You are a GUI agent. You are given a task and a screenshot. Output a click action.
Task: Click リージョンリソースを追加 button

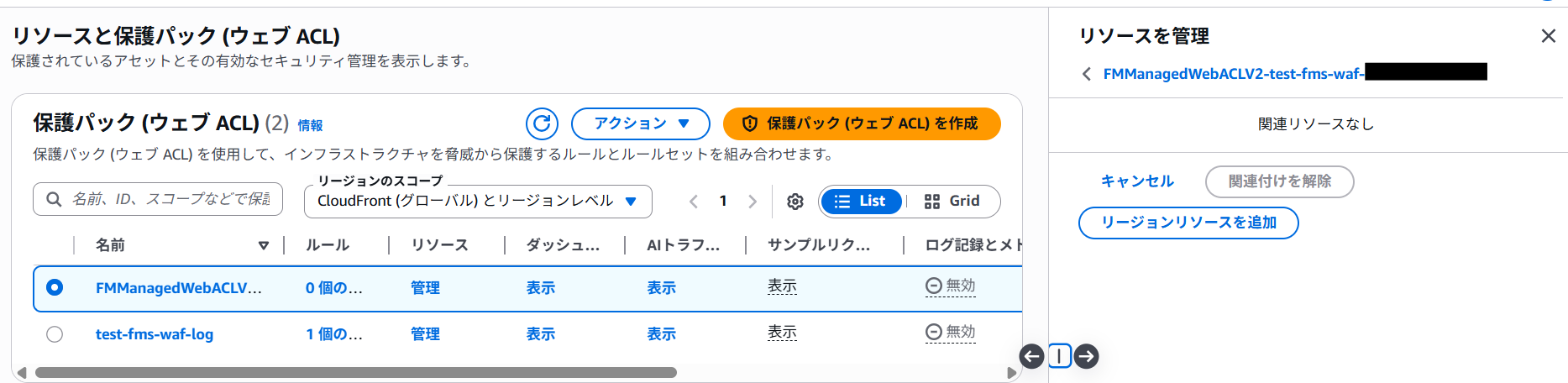coord(1188,223)
